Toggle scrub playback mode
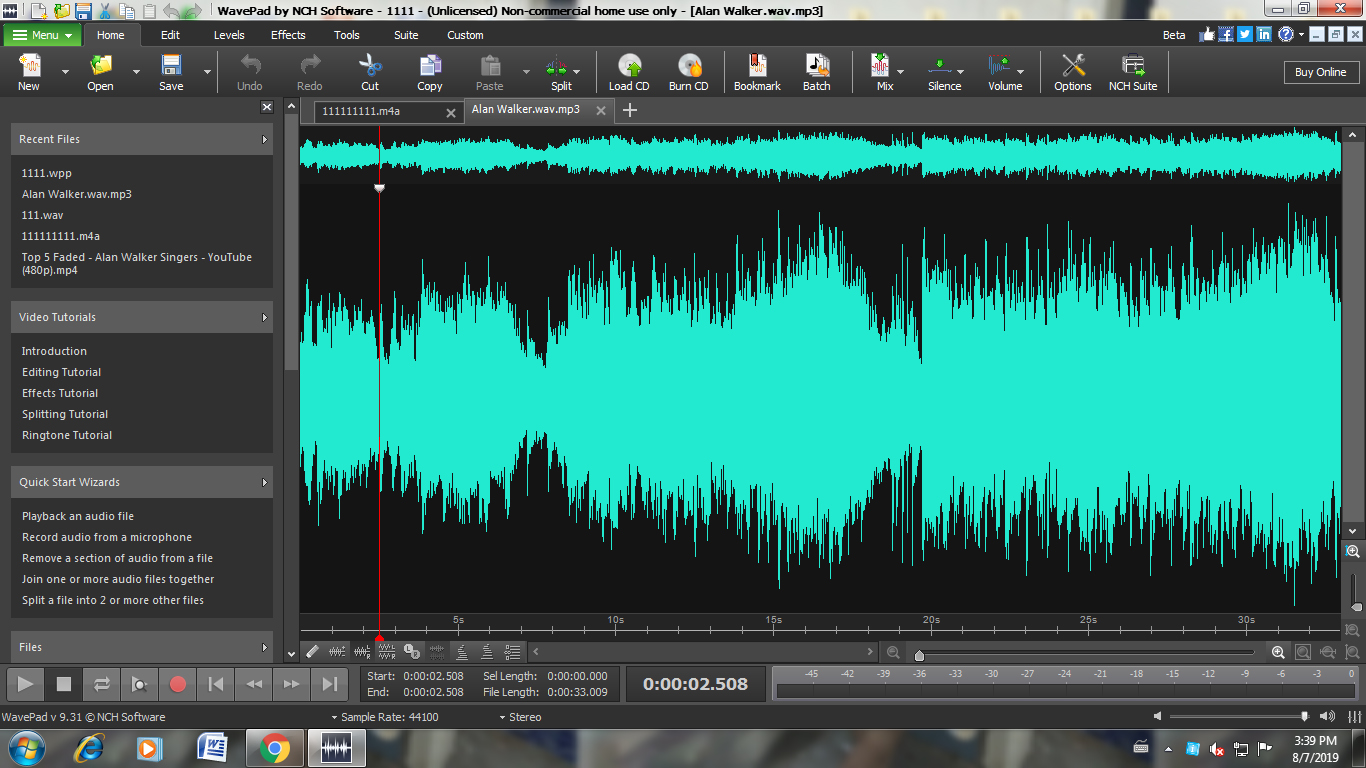 click(x=140, y=684)
